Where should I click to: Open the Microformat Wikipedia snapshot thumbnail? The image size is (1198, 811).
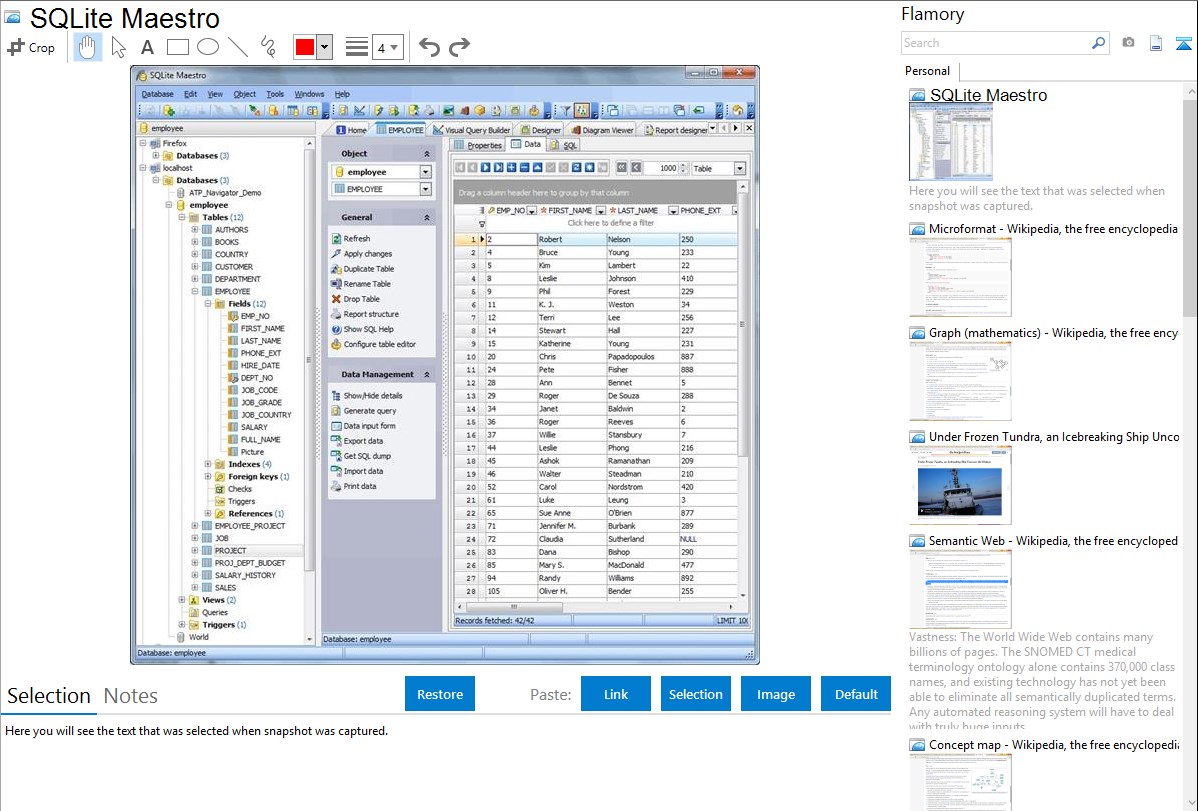[x=960, y=277]
